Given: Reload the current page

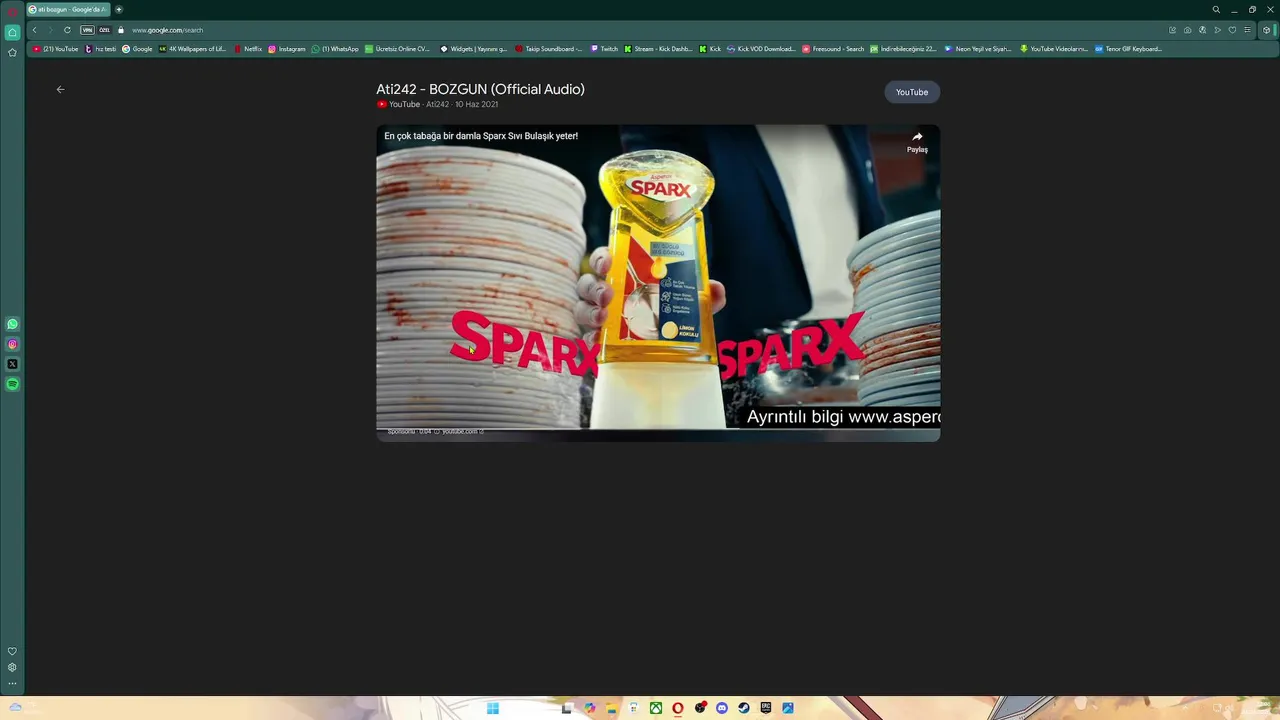Looking at the screenshot, I should (67, 30).
